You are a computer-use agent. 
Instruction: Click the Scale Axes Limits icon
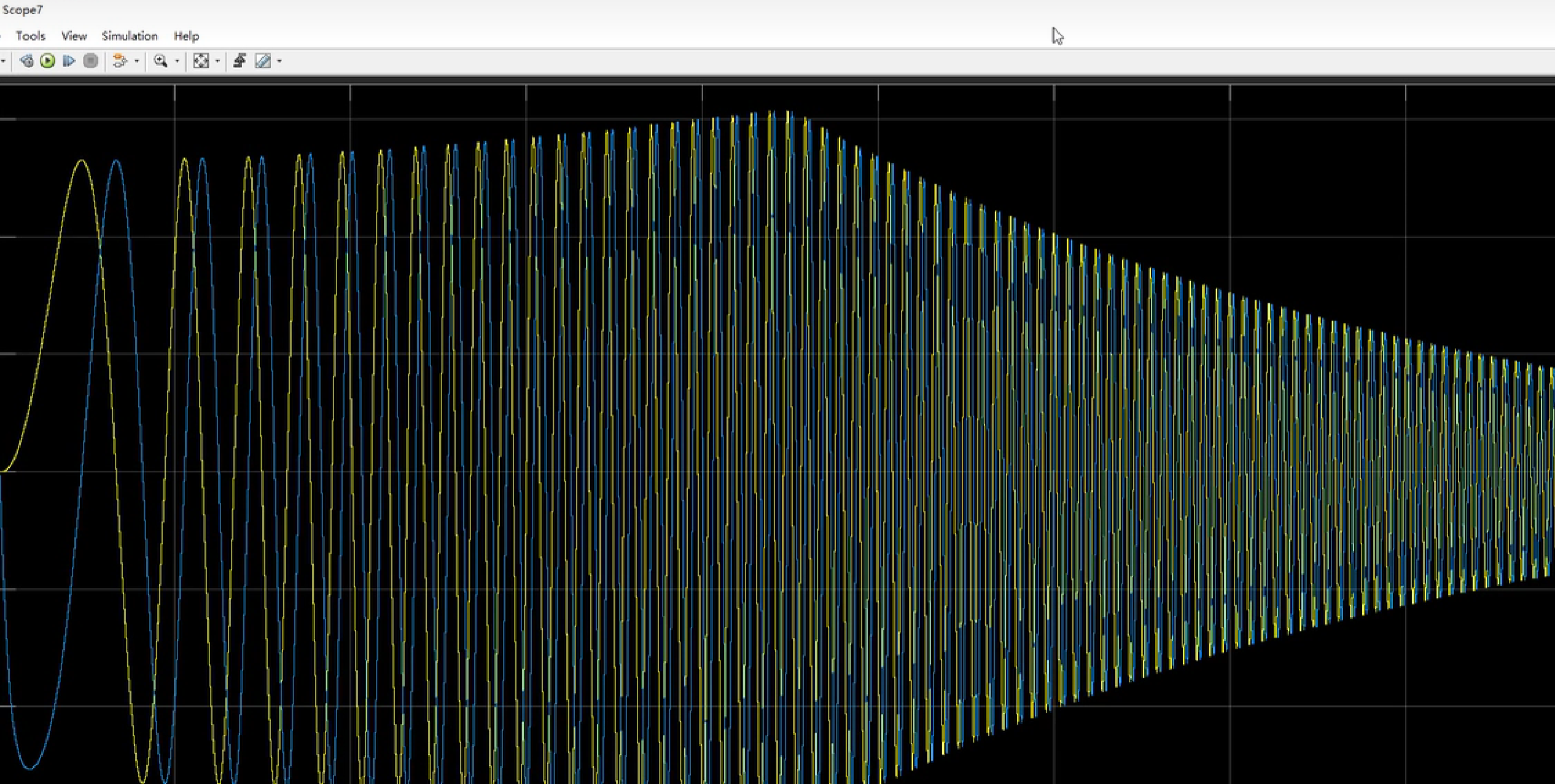(201, 61)
